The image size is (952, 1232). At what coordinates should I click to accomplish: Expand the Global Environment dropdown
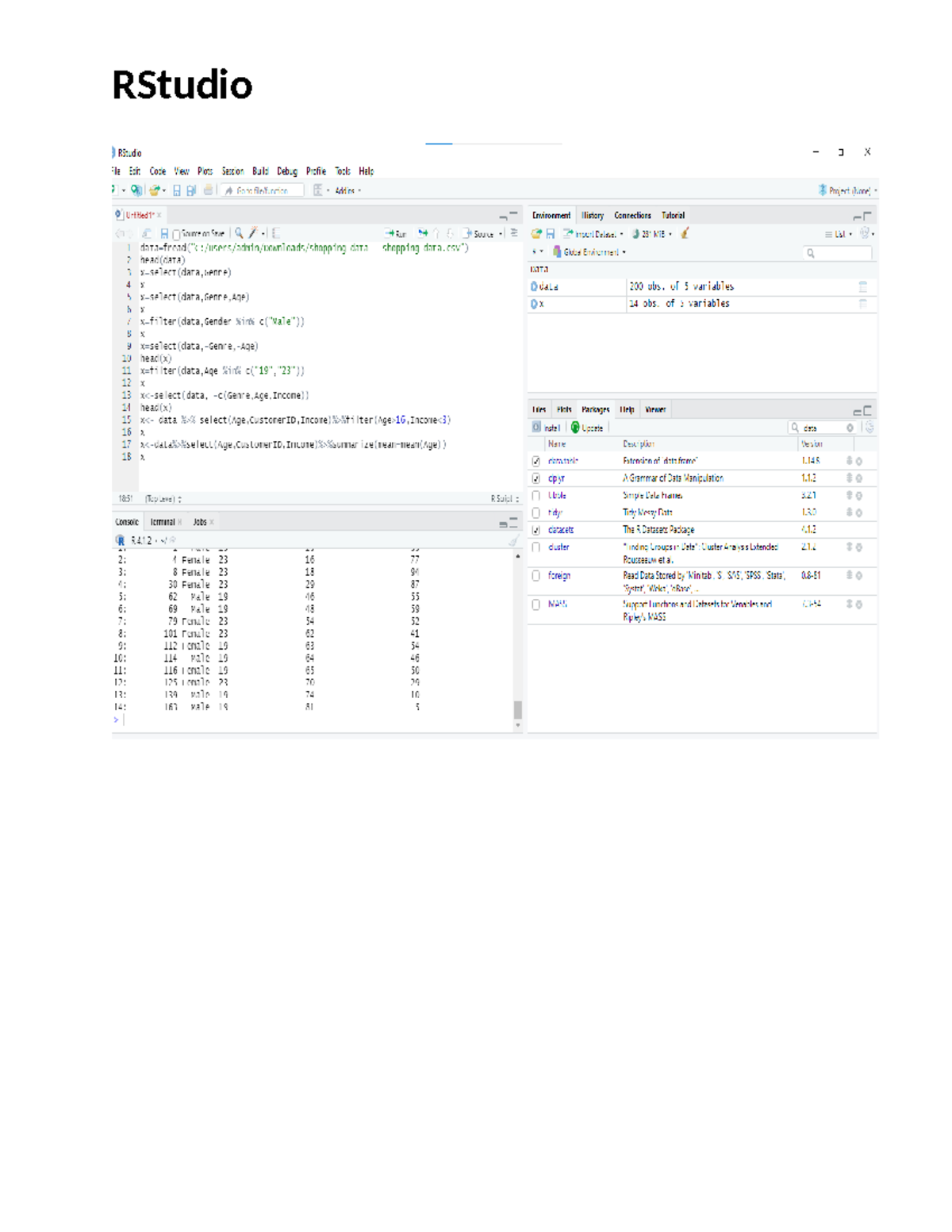pyautogui.click(x=591, y=252)
